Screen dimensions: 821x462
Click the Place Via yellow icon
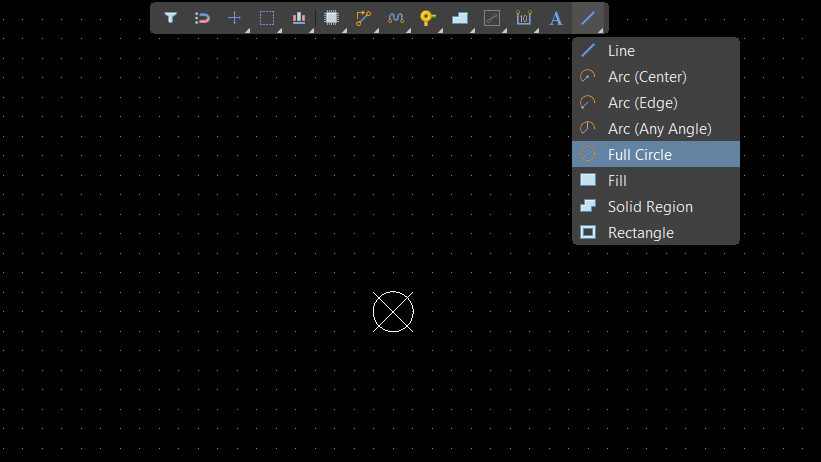(427, 18)
